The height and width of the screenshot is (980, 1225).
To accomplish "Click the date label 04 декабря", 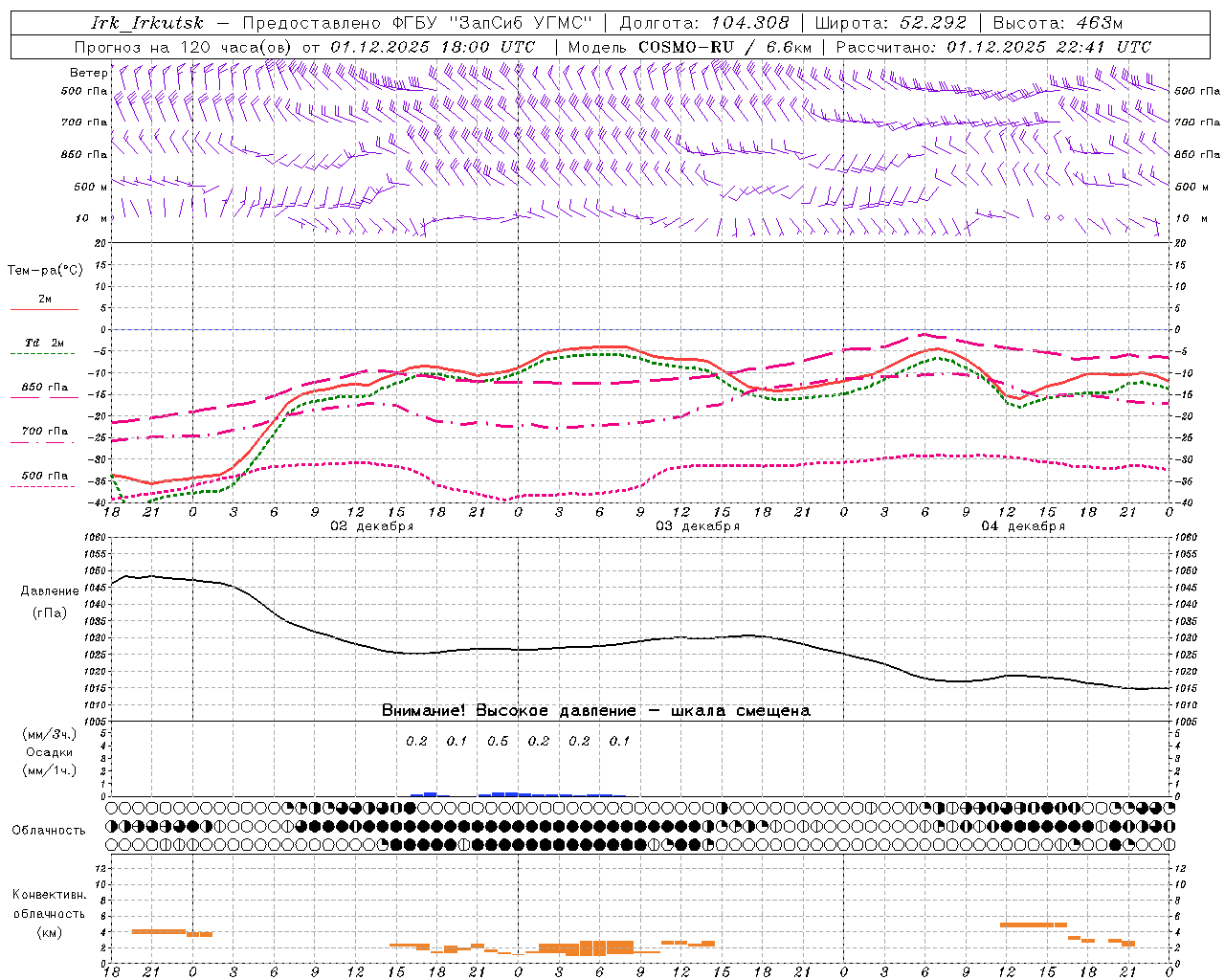I will pyautogui.click(x=1023, y=526).
